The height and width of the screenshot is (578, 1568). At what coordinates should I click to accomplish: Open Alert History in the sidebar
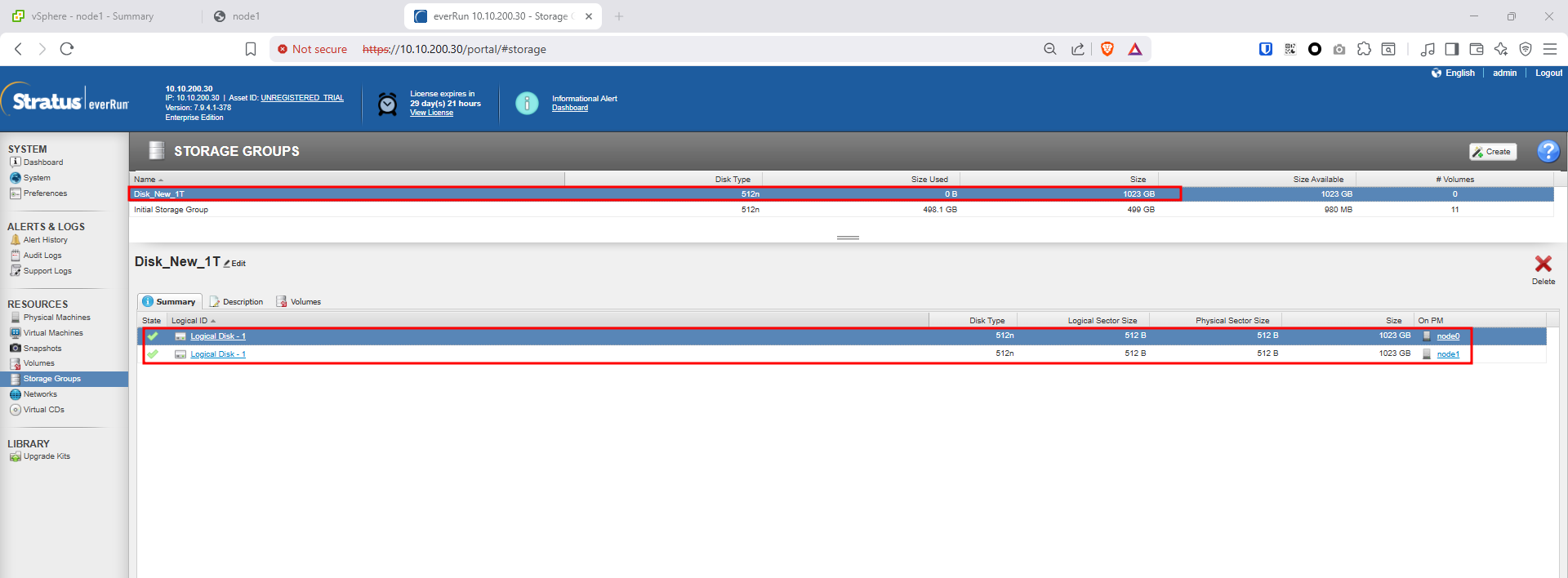point(45,240)
